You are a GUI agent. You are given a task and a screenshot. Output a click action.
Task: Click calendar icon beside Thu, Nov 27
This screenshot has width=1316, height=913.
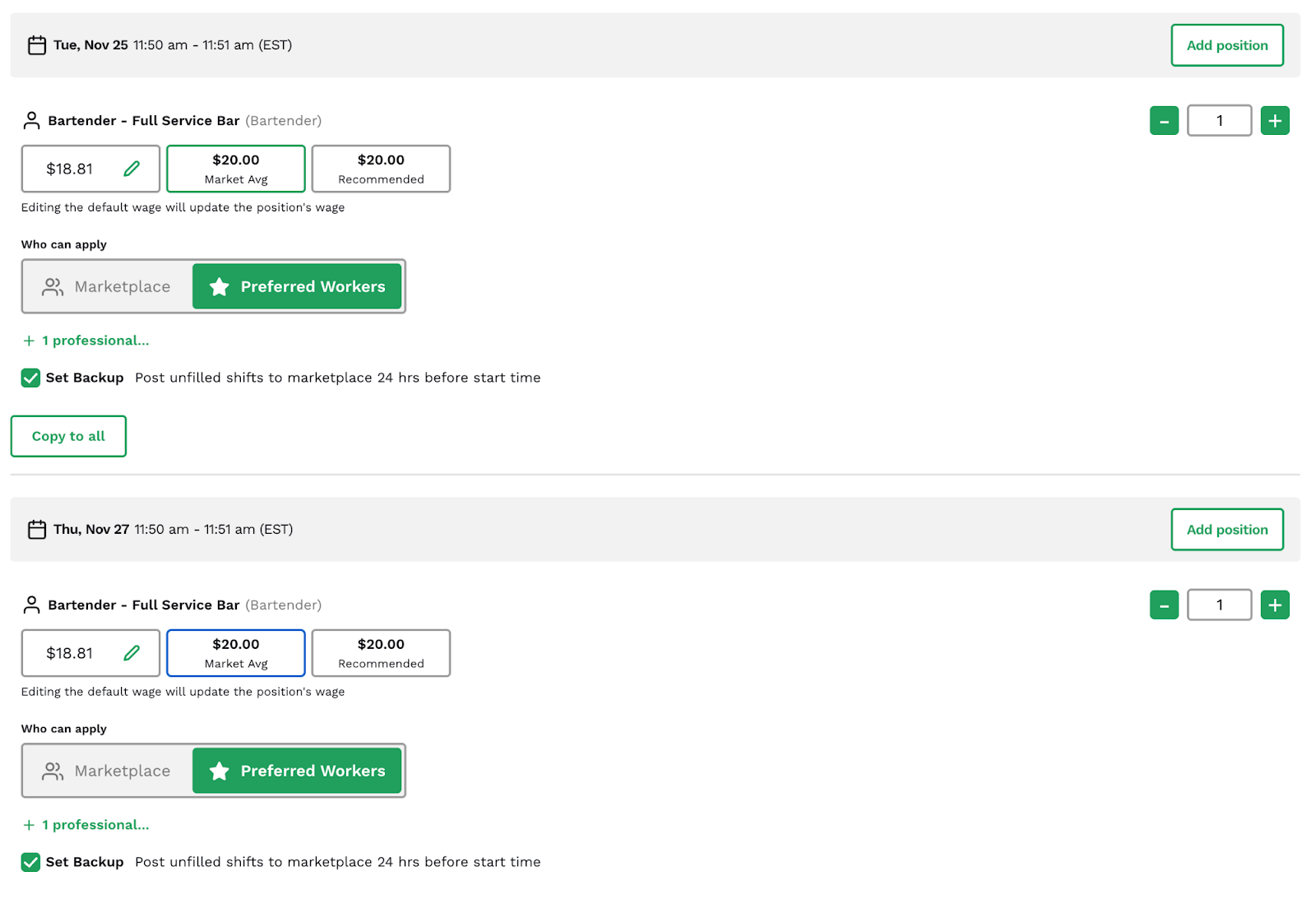point(37,530)
